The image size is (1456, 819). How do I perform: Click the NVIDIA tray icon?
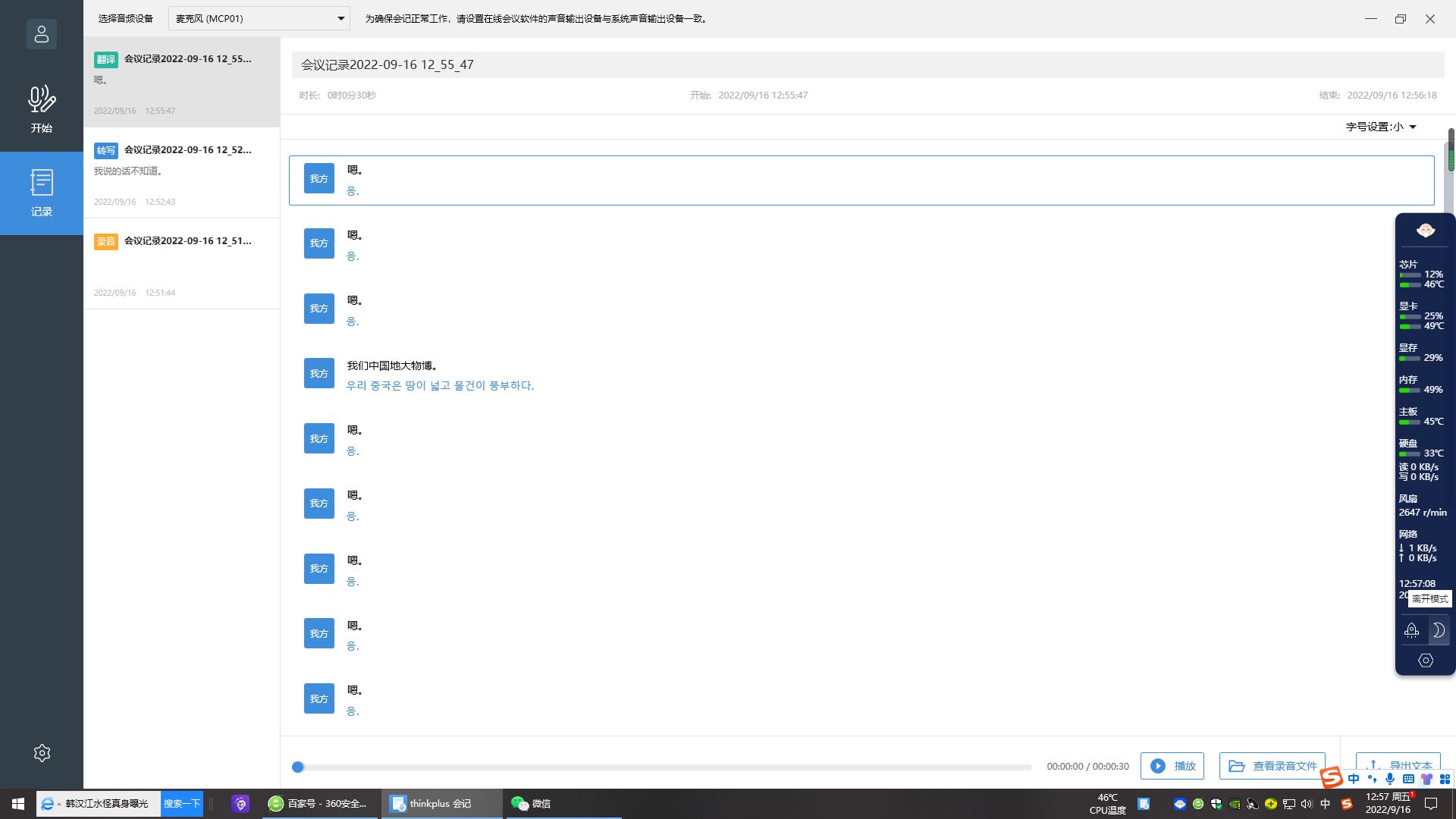click(x=1235, y=804)
